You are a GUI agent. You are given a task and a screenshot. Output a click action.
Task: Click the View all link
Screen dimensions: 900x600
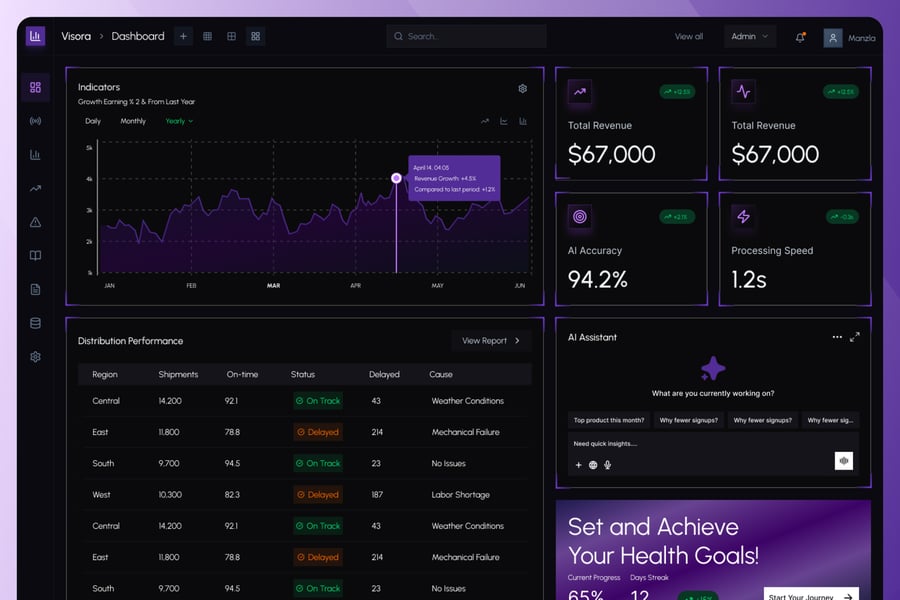pyautogui.click(x=689, y=36)
